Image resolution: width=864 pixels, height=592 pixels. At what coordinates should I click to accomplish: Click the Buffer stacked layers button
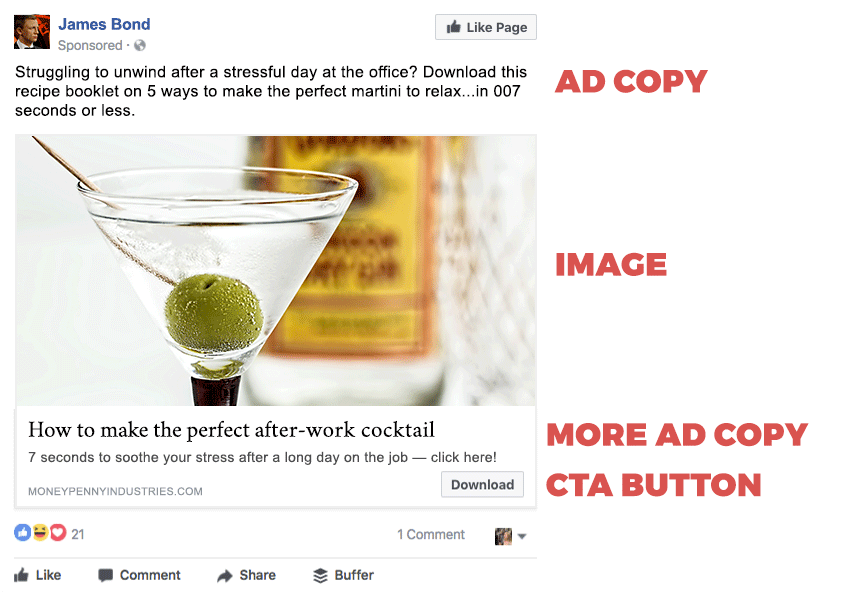click(x=343, y=575)
